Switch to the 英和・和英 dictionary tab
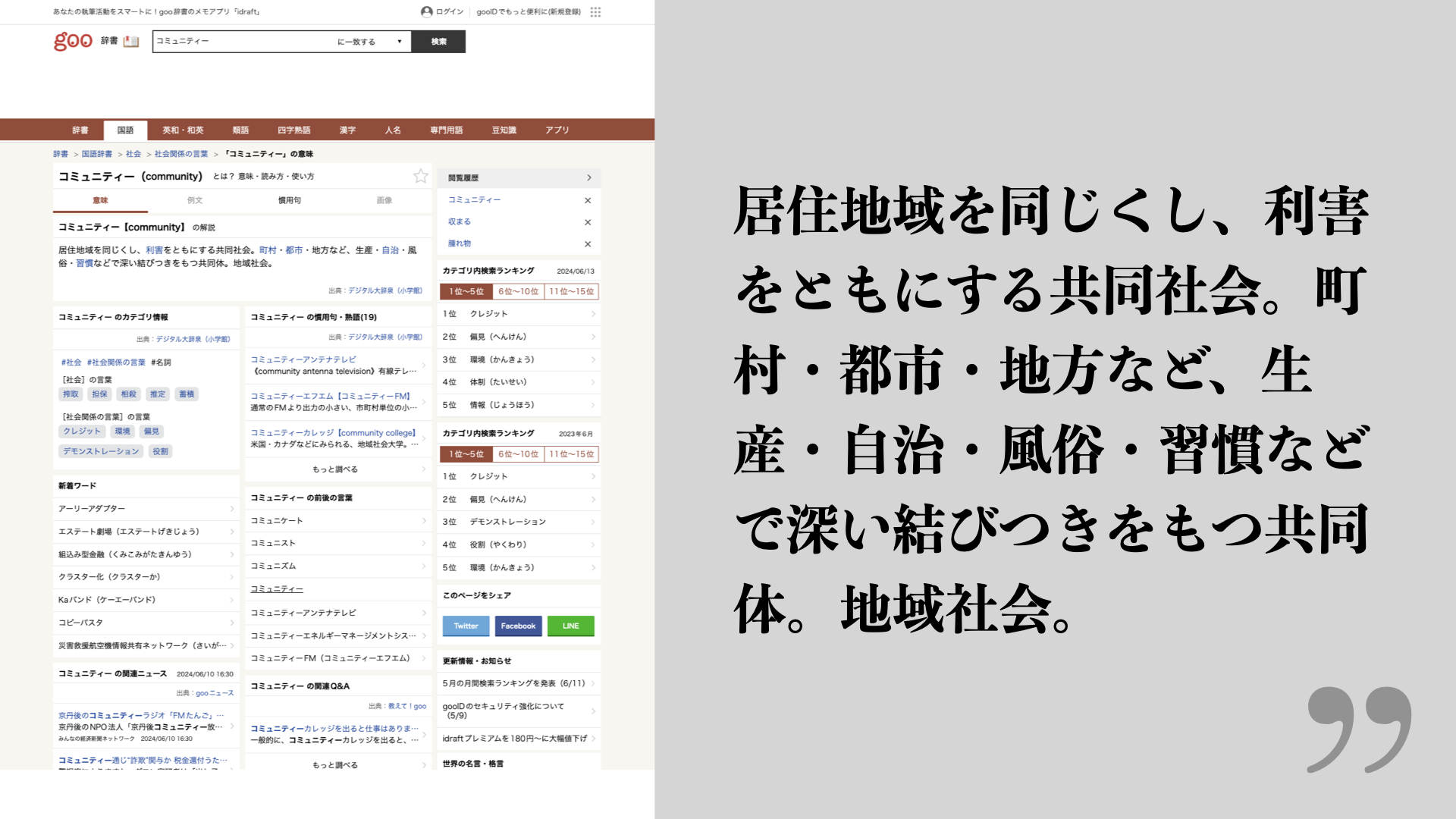This screenshot has height=819, width=1456. click(183, 130)
